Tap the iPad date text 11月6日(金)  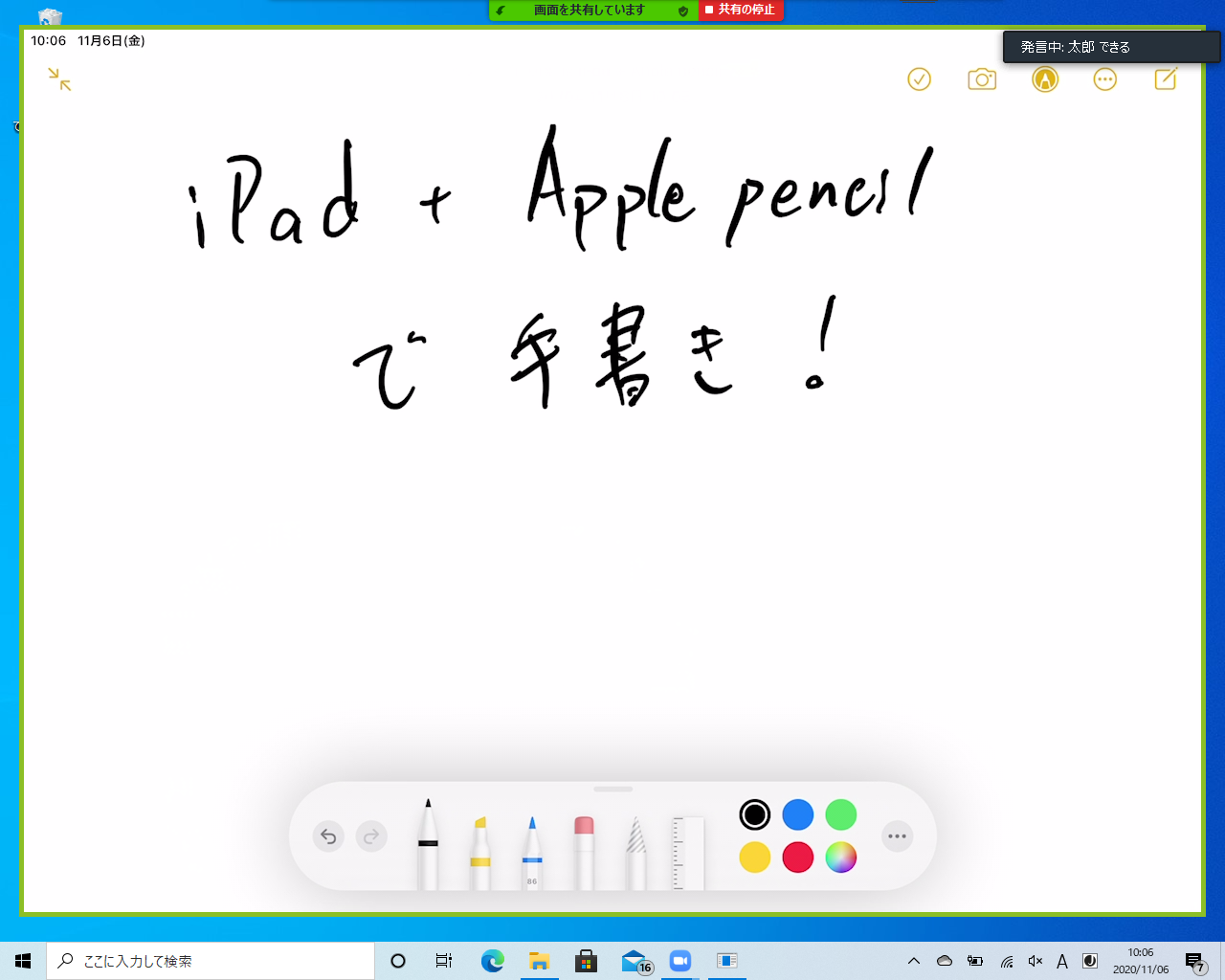(111, 41)
